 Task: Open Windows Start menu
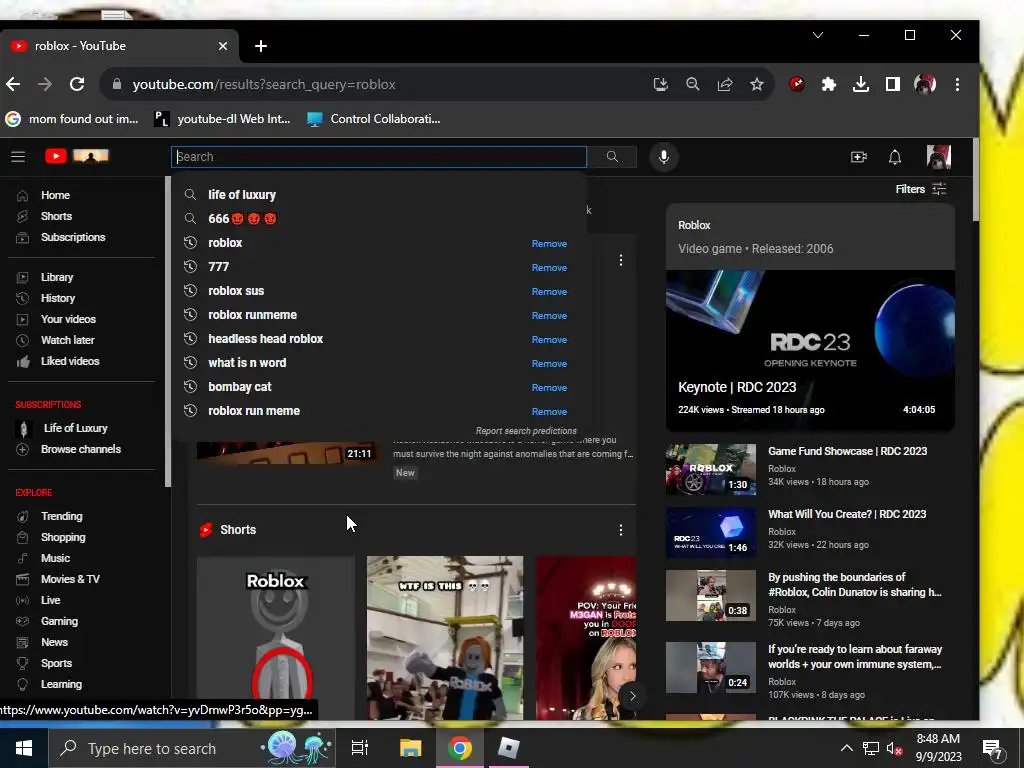pos(24,748)
